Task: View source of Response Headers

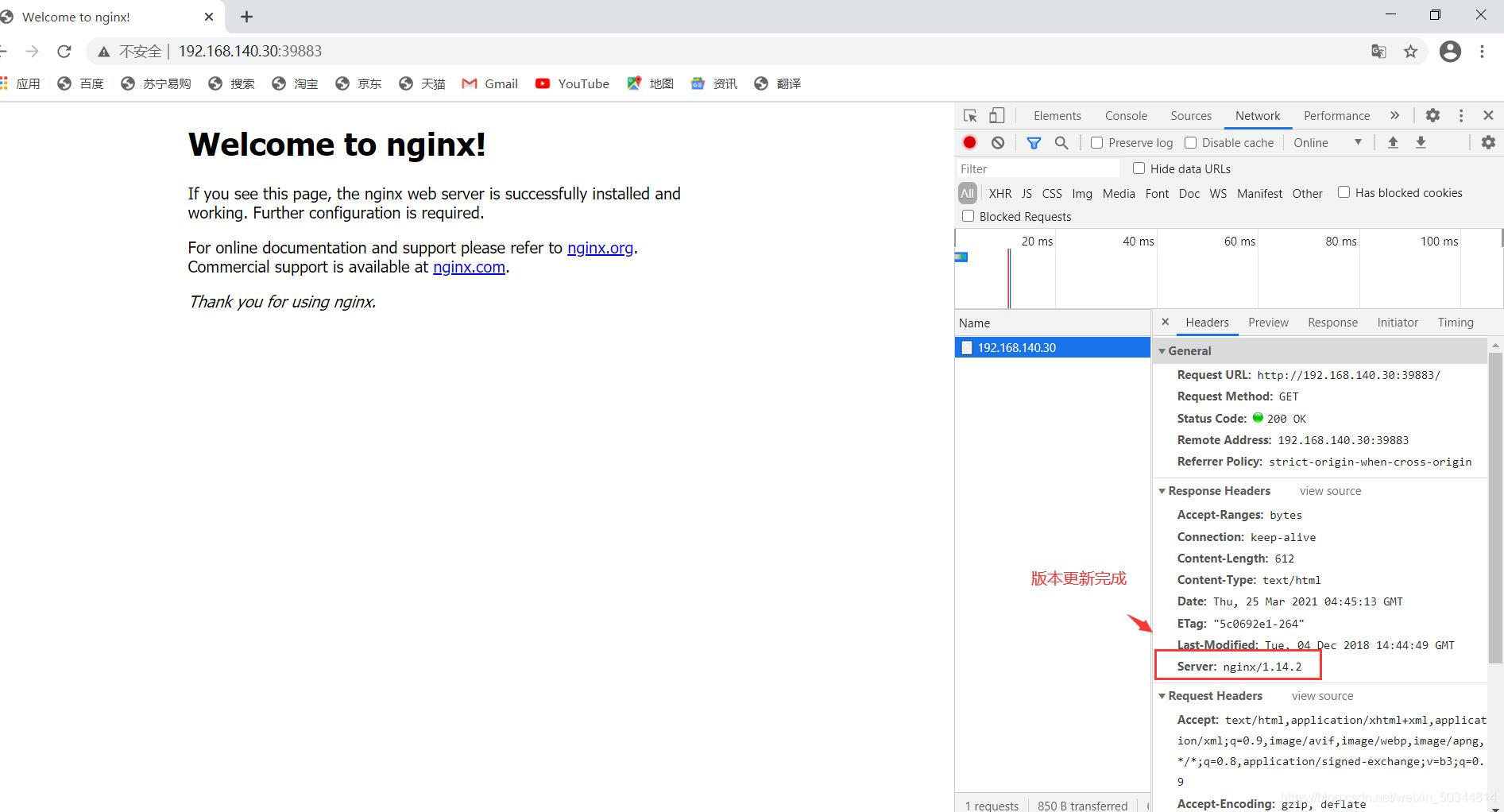Action: tap(1330, 491)
